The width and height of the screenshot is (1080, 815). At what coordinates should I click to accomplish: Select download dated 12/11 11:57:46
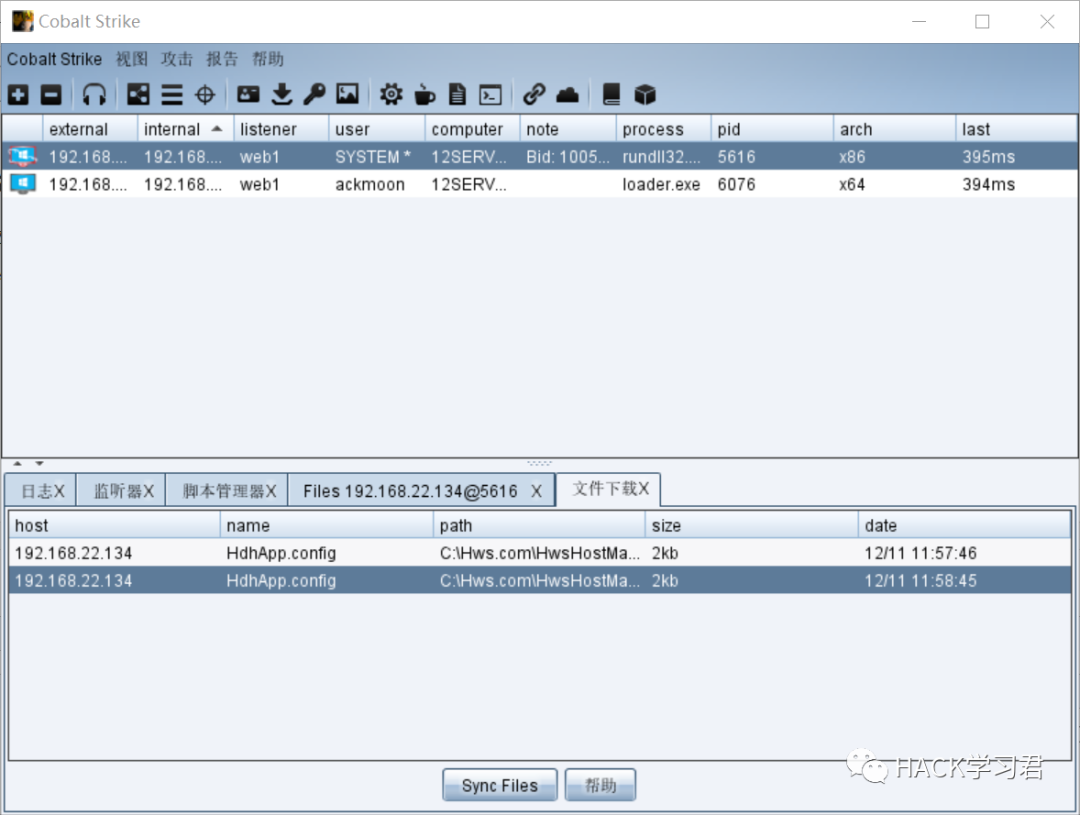pyautogui.click(x=540, y=553)
